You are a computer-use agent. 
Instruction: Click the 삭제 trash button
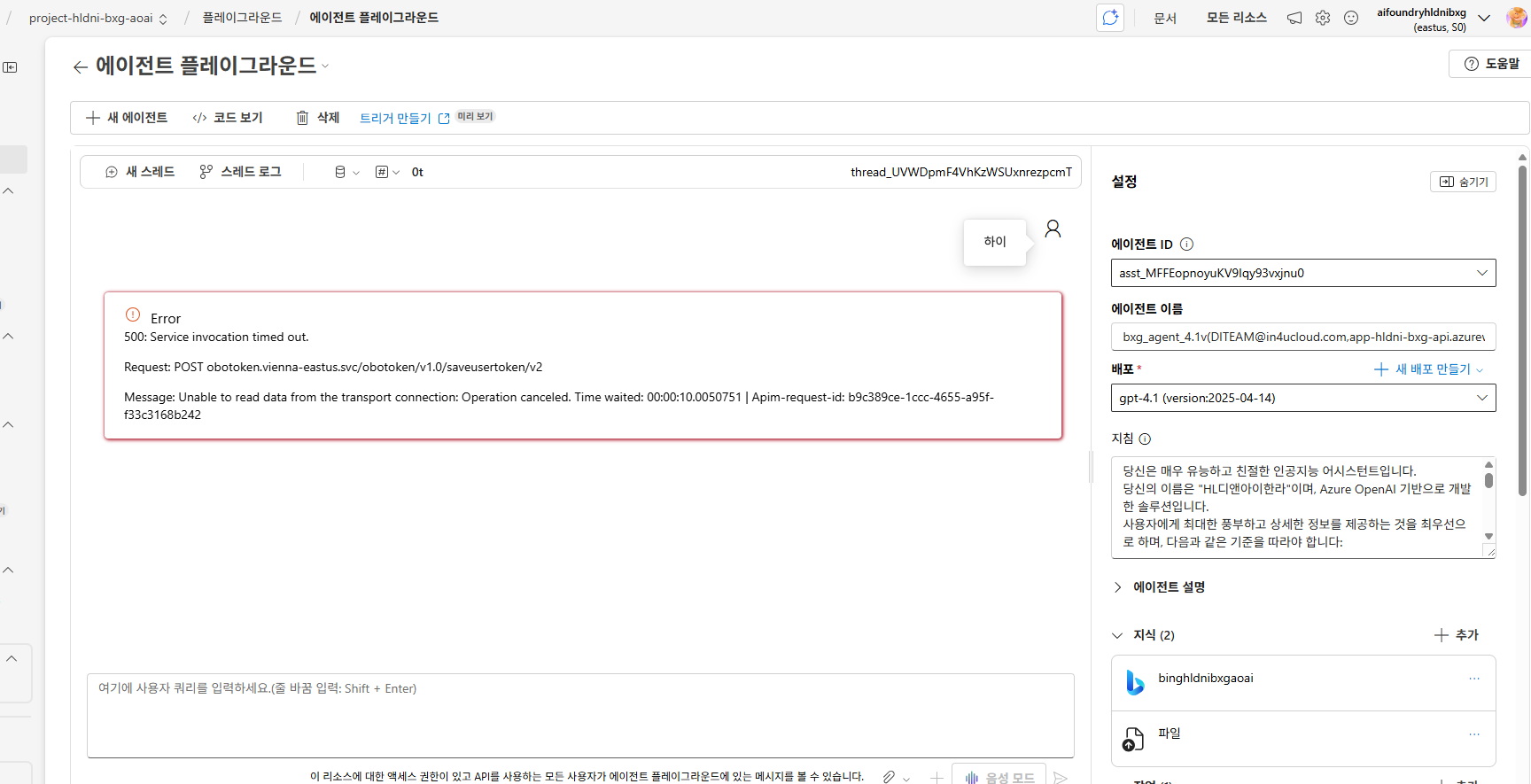(x=317, y=118)
